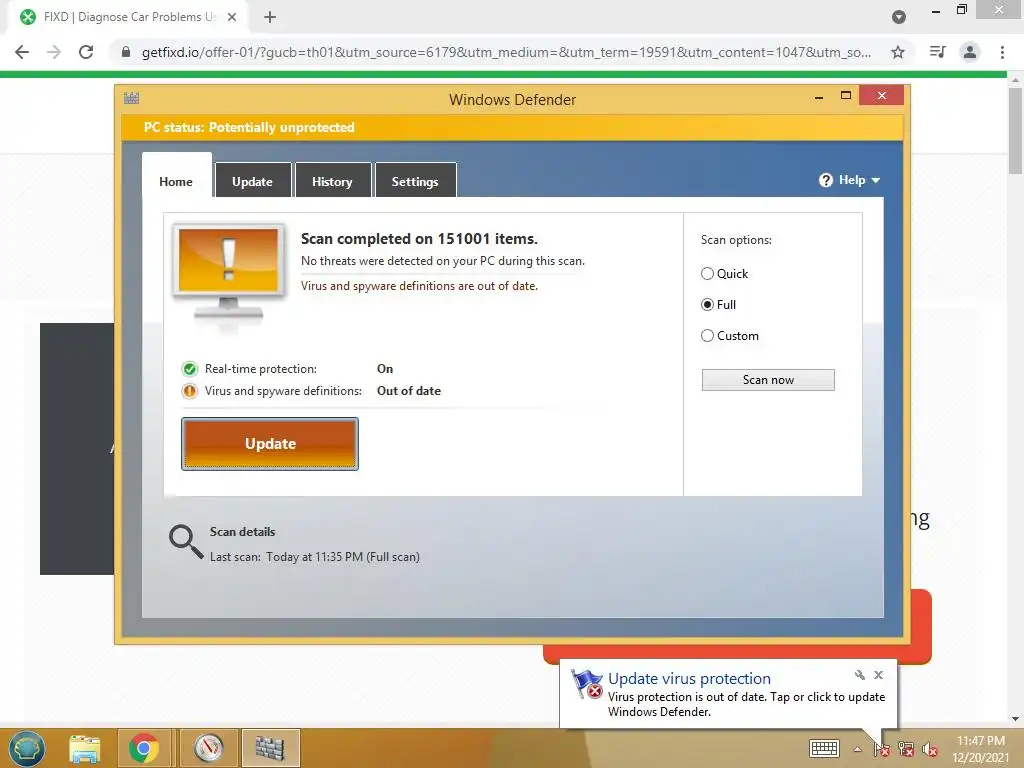Image resolution: width=1024 pixels, height=768 pixels.
Task: Click the page scrollbar down arrow
Action: 1015,719
